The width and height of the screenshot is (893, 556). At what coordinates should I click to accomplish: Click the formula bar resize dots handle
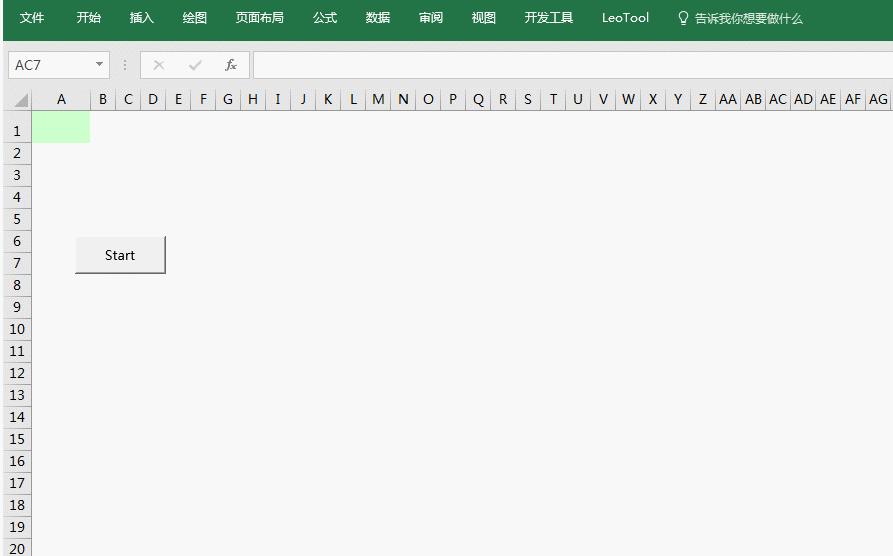[x=125, y=65]
